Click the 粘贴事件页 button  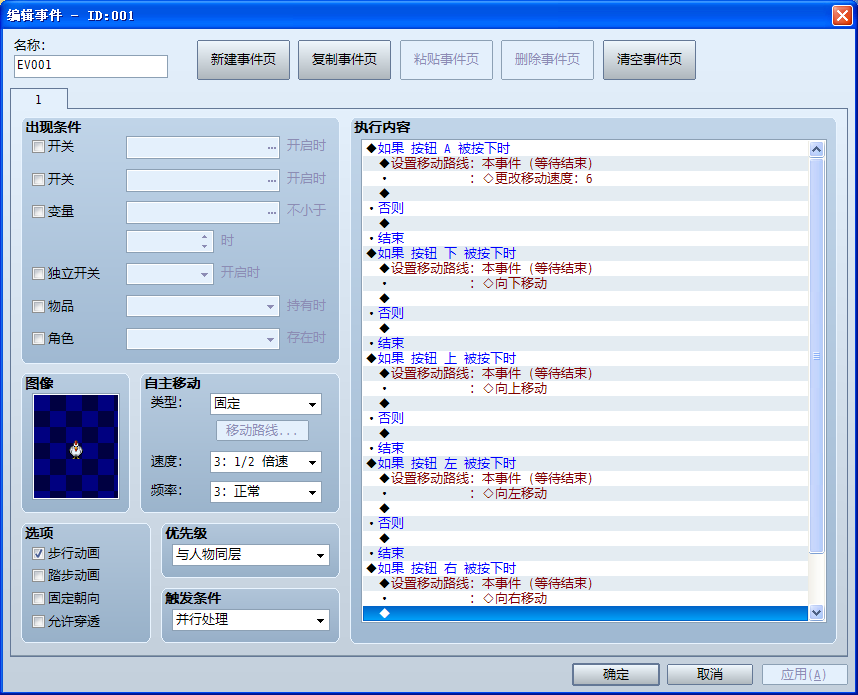(x=447, y=60)
